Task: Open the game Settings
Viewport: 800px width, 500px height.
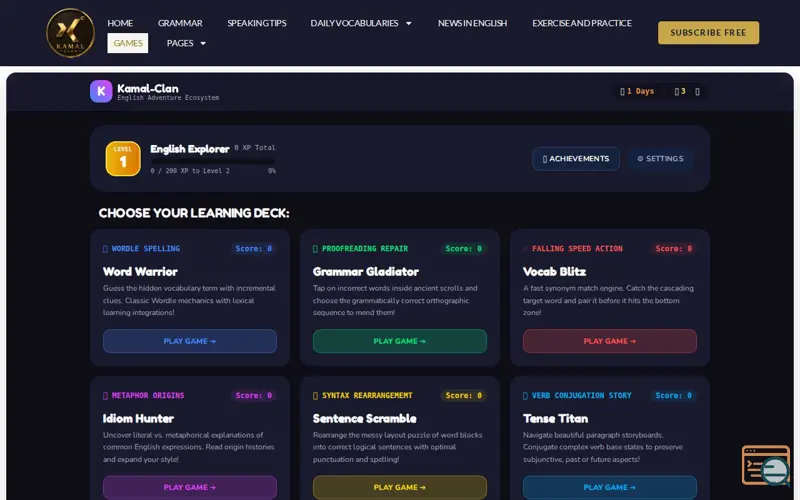Action: [660, 159]
